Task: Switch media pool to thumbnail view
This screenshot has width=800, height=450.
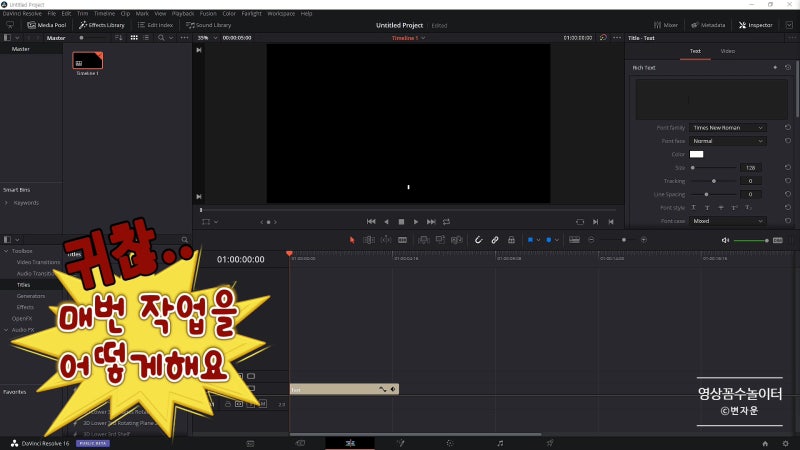Action: (x=134, y=38)
